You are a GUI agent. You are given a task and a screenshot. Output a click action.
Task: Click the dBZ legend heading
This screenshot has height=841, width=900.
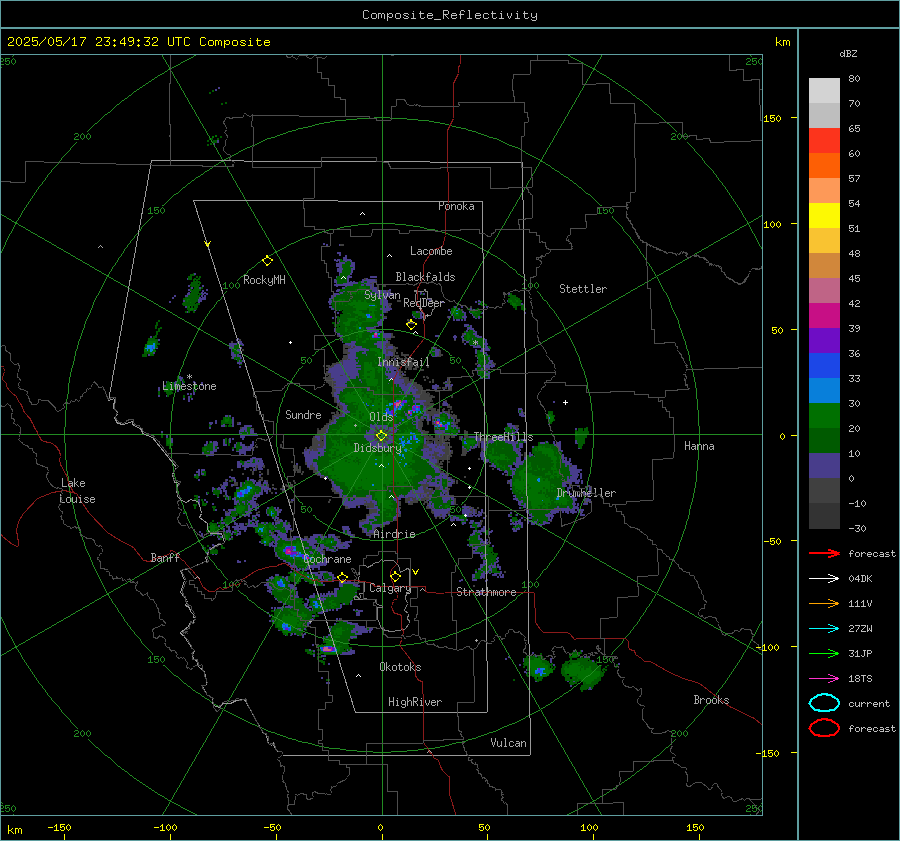tap(848, 53)
